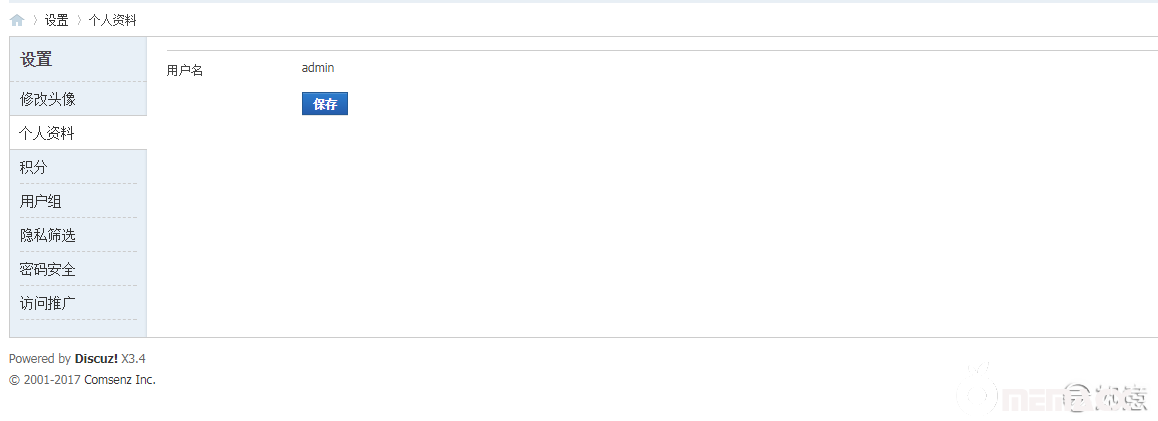Image resolution: width=1158 pixels, height=421 pixels.
Task: Click the 个人资料 breadcrumb item
Action: click(x=112, y=20)
